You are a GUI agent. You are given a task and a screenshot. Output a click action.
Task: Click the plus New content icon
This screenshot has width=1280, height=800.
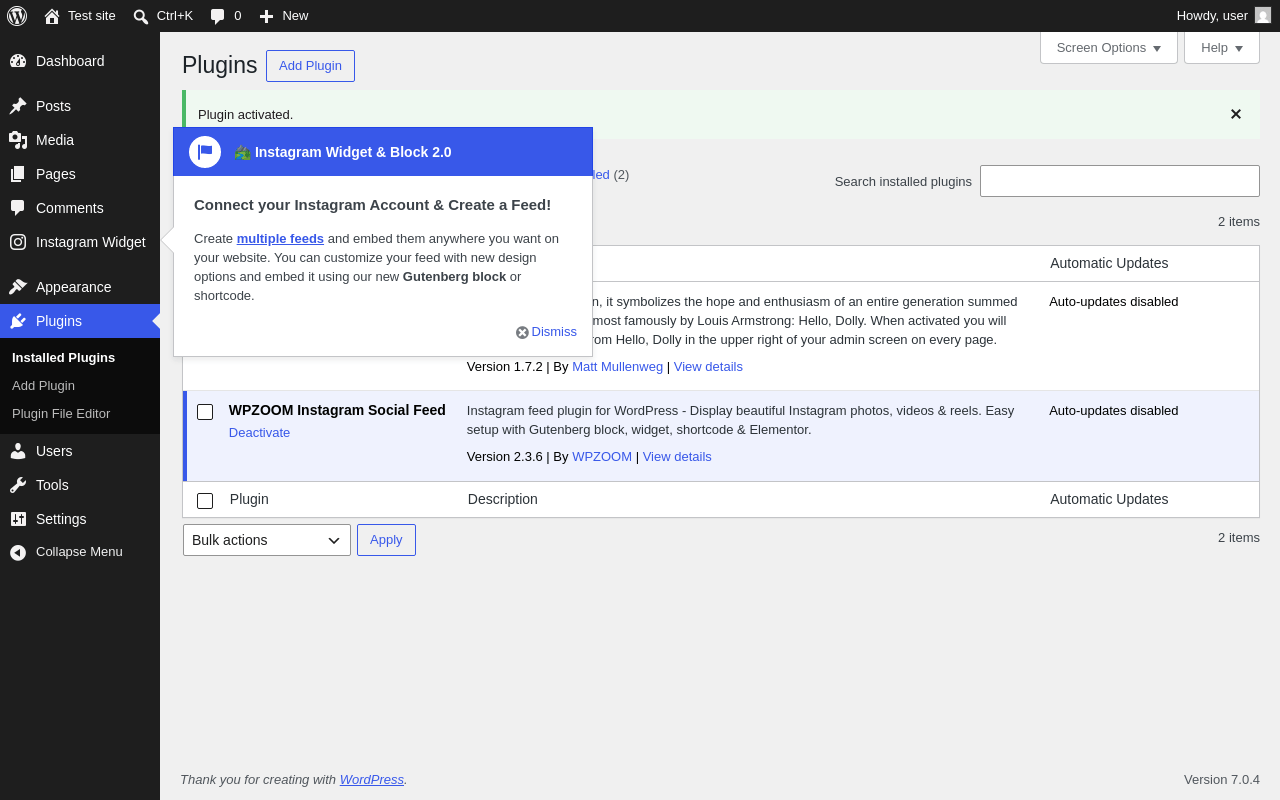click(266, 16)
